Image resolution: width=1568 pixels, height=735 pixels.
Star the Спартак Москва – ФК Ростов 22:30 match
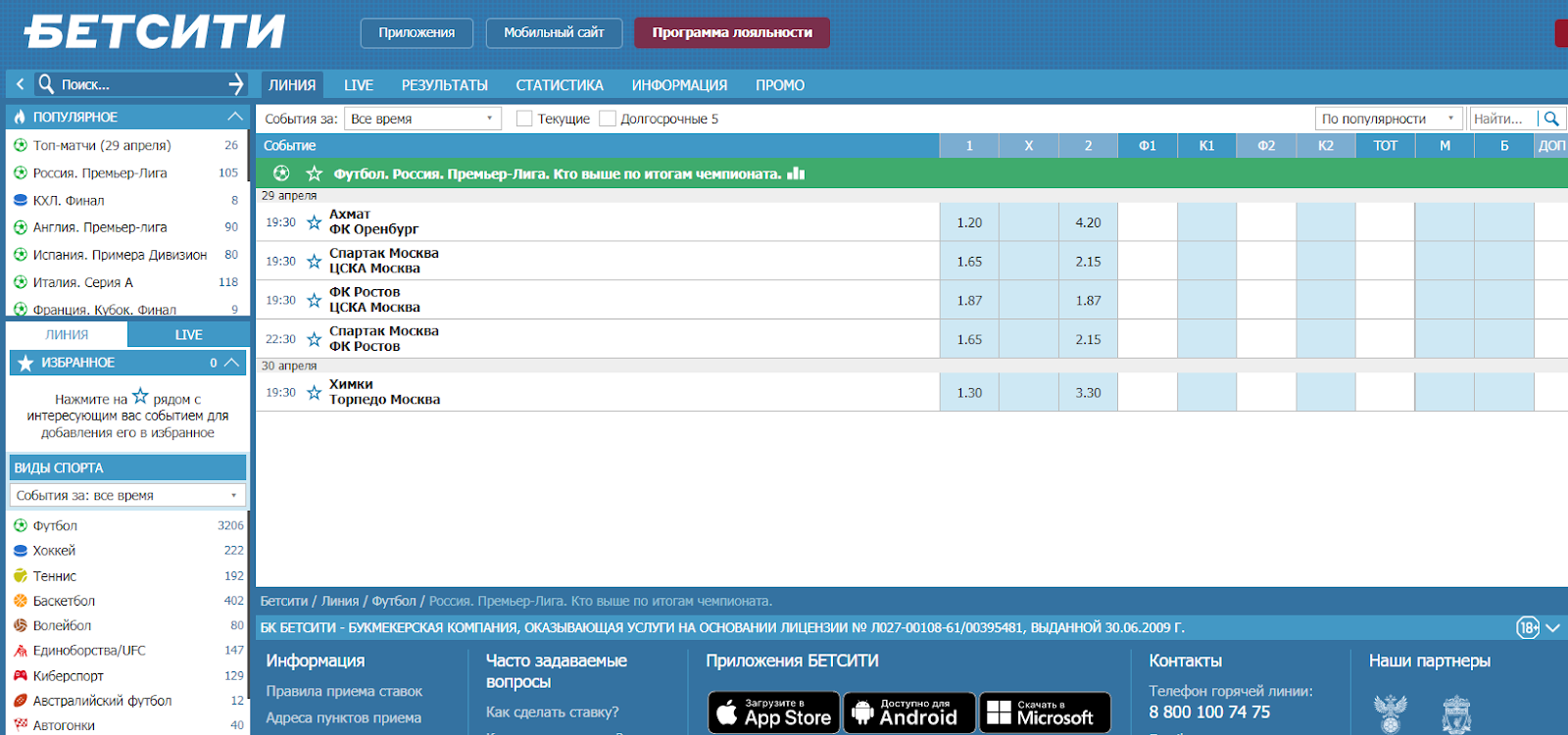click(314, 339)
